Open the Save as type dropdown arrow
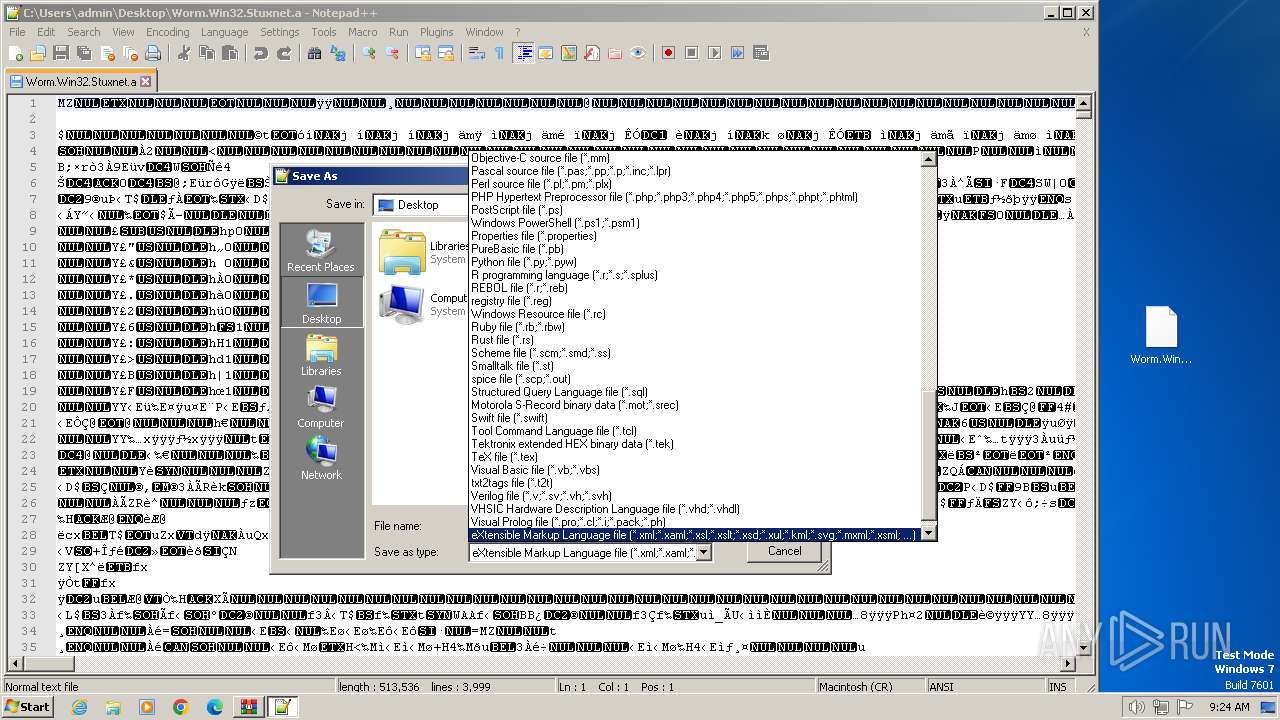This screenshot has height=720, width=1280. [703, 552]
